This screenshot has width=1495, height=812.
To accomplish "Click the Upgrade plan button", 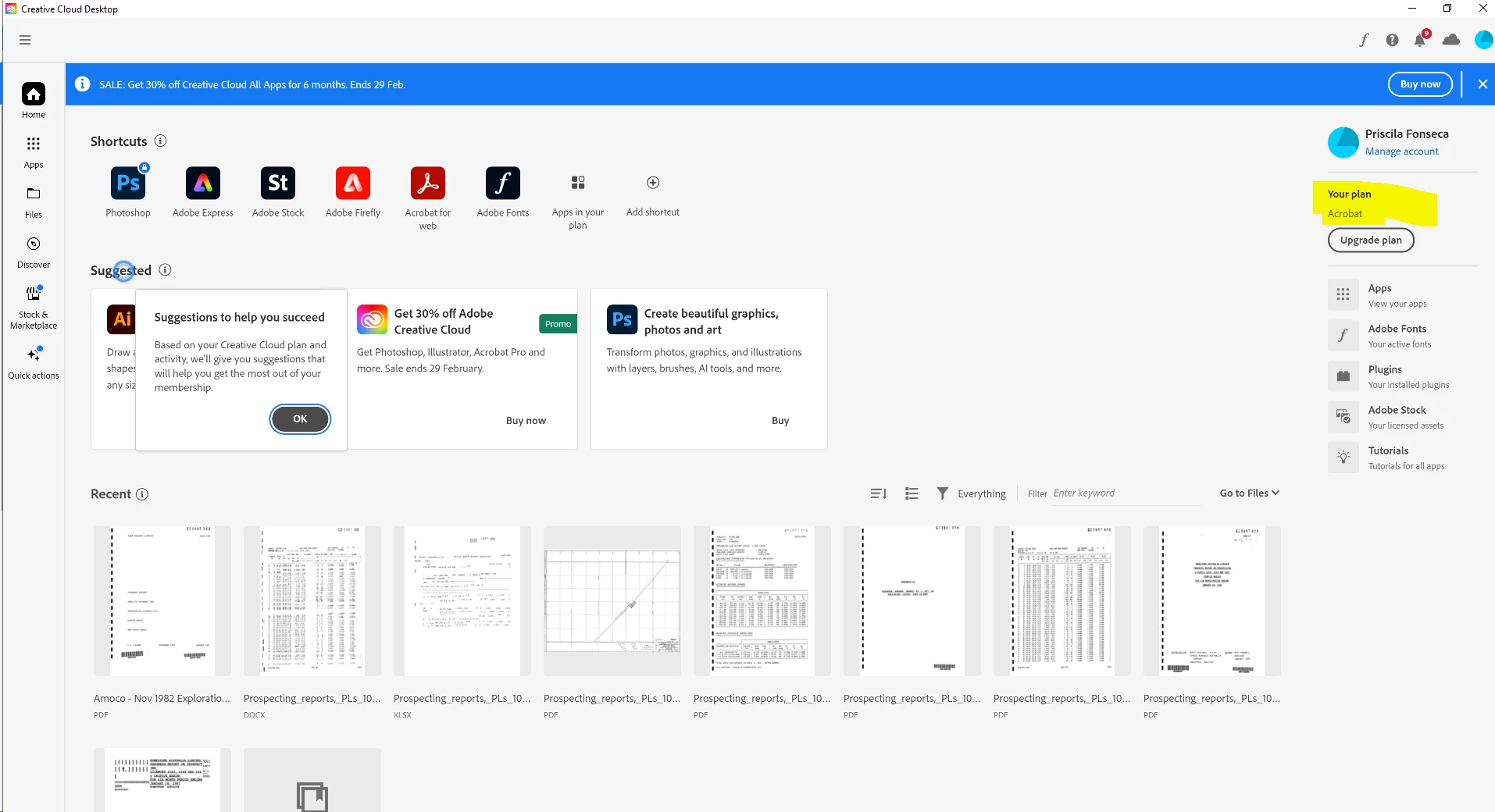I will point(1371,240).
